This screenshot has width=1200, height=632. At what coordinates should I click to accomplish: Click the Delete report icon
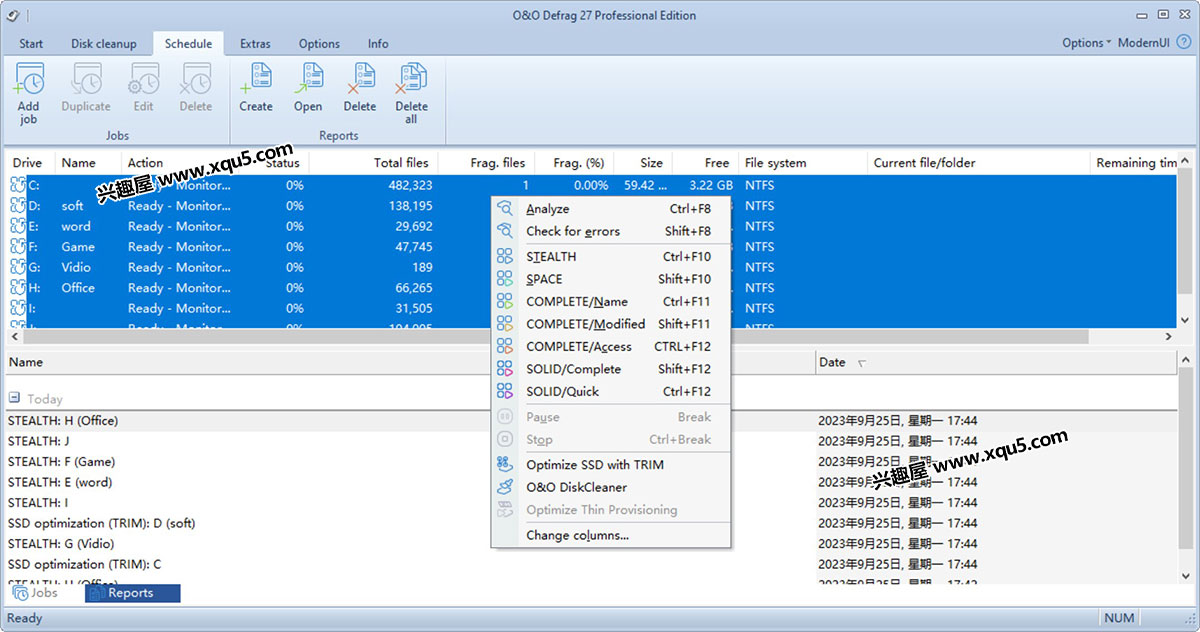[x=360, y=80]
